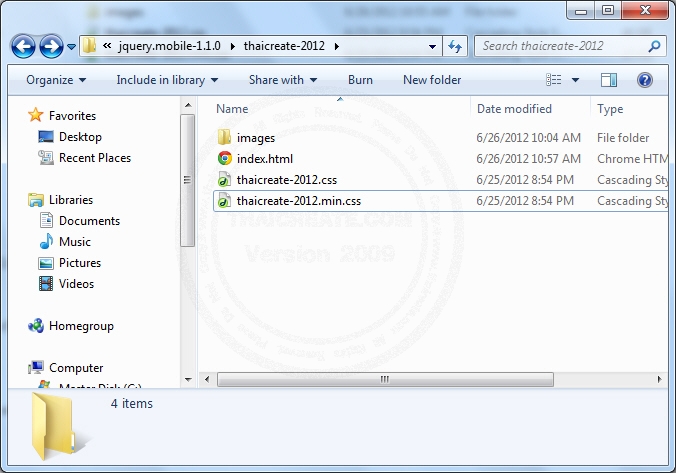Click the Homegroup icon
The image size is (676, 473).
pyautogui.click(x=36, y=326)
